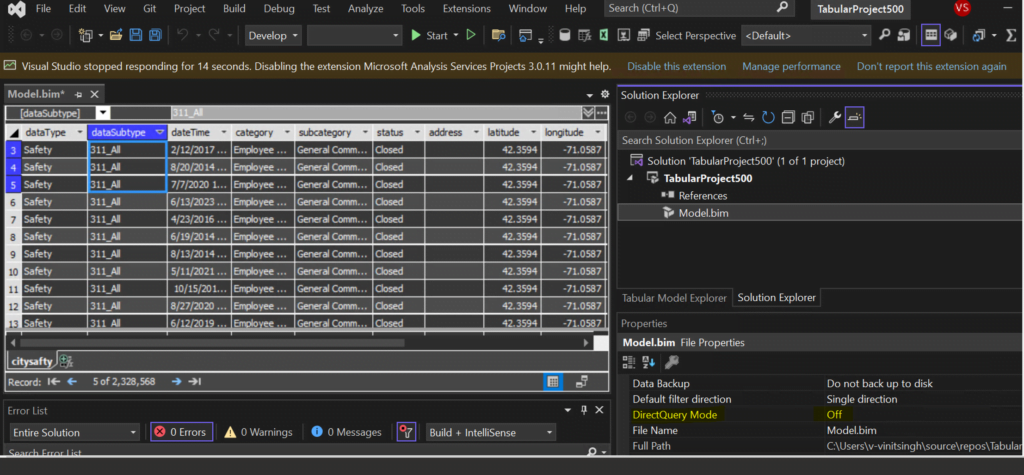Click the Analyze in Excel icon
1024x475 pixels.
click(x=603, y=35)
